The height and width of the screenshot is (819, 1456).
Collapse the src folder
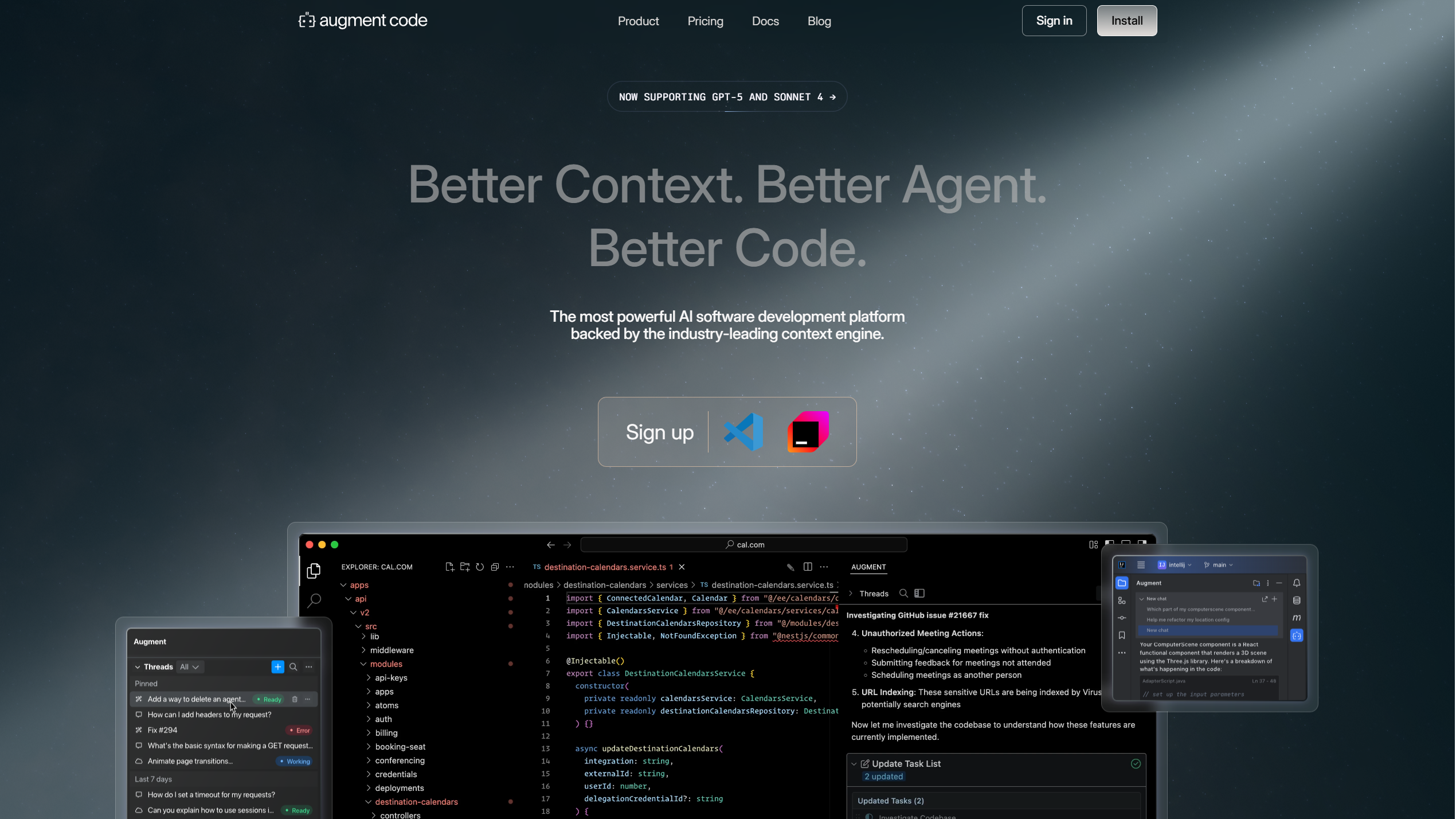coord(358,626)
